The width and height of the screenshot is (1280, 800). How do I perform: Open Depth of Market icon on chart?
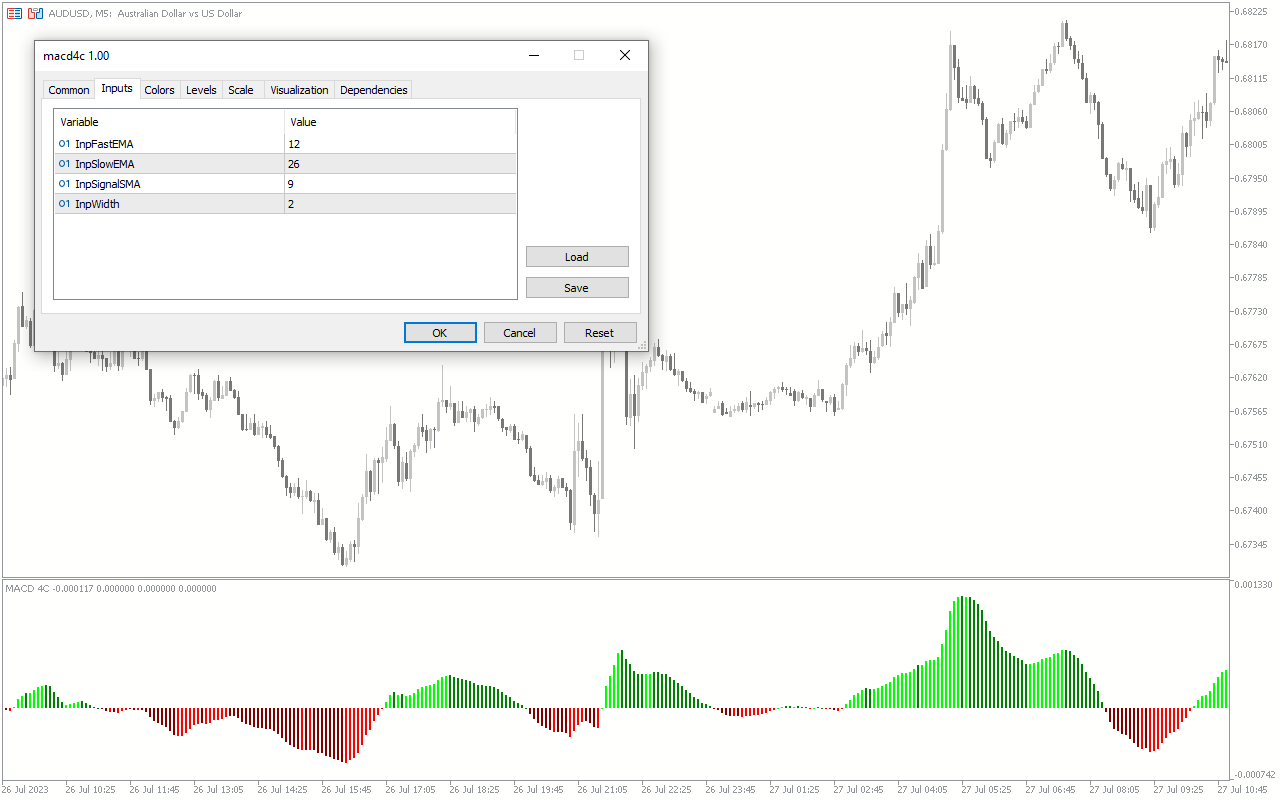15,14
